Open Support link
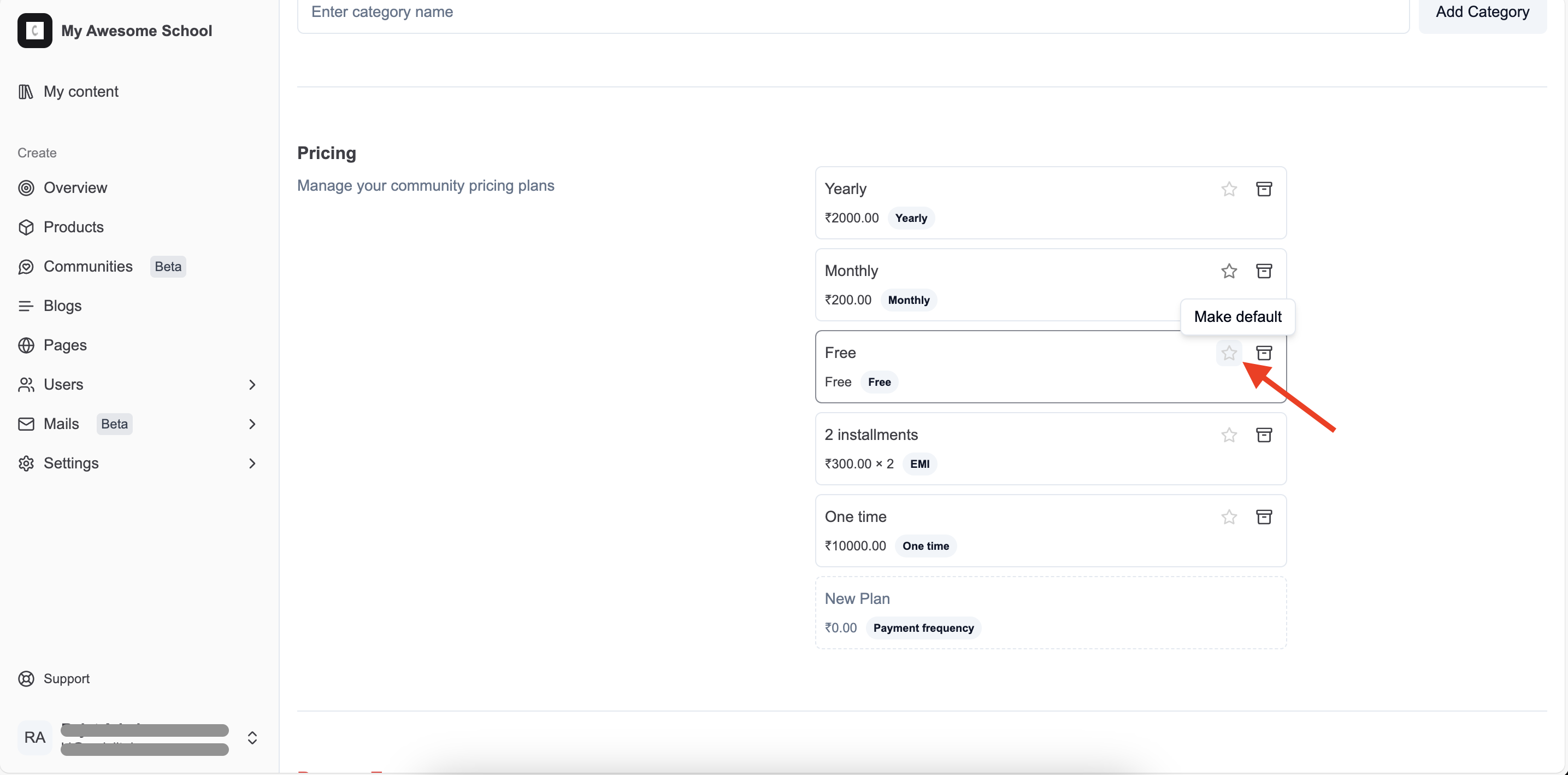Viewport: 1568px width, 775px height. pyautogui.click(x=54, y=678)
